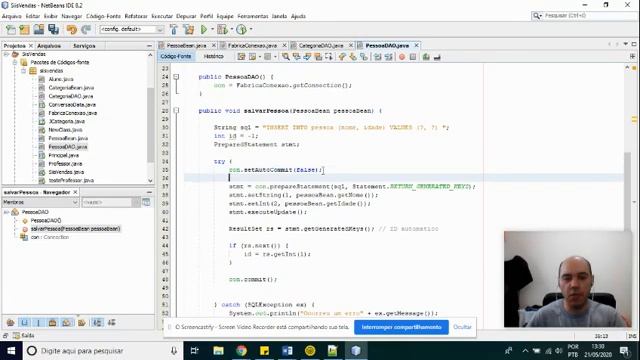Click the Redo arrow in the main toolbar

[86, 29]
